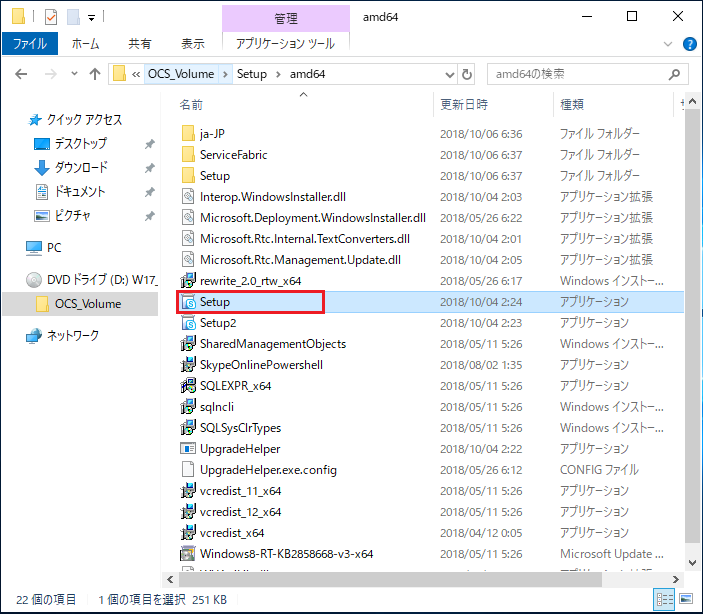Click the Setup application Skype icon
703x614 pixels.
point(188,302)
